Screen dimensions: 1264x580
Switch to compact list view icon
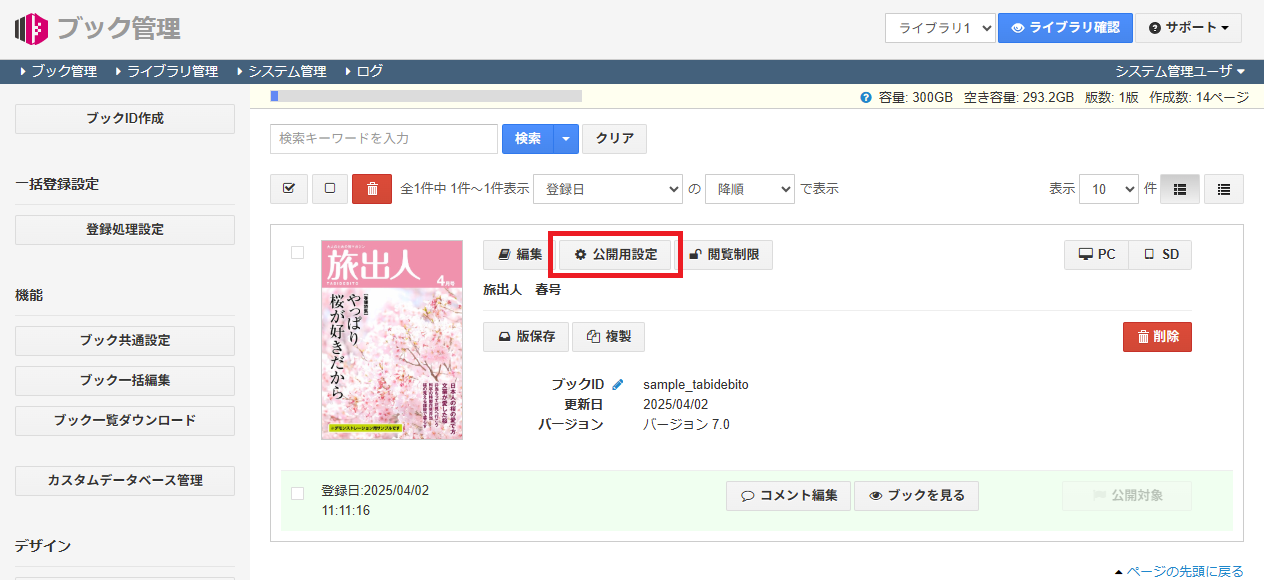pyautogui.click(x=1223, y=188)
